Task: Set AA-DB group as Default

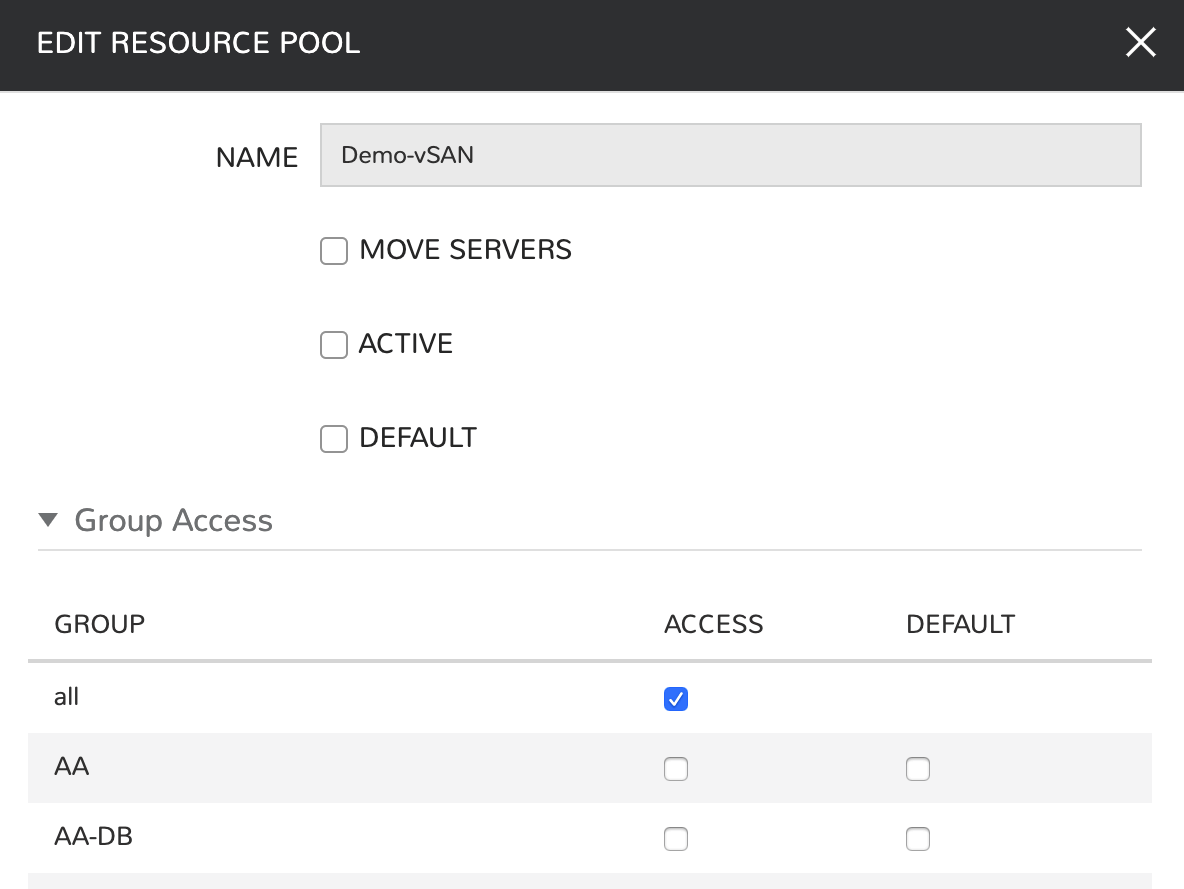Action: coord(918,839)
